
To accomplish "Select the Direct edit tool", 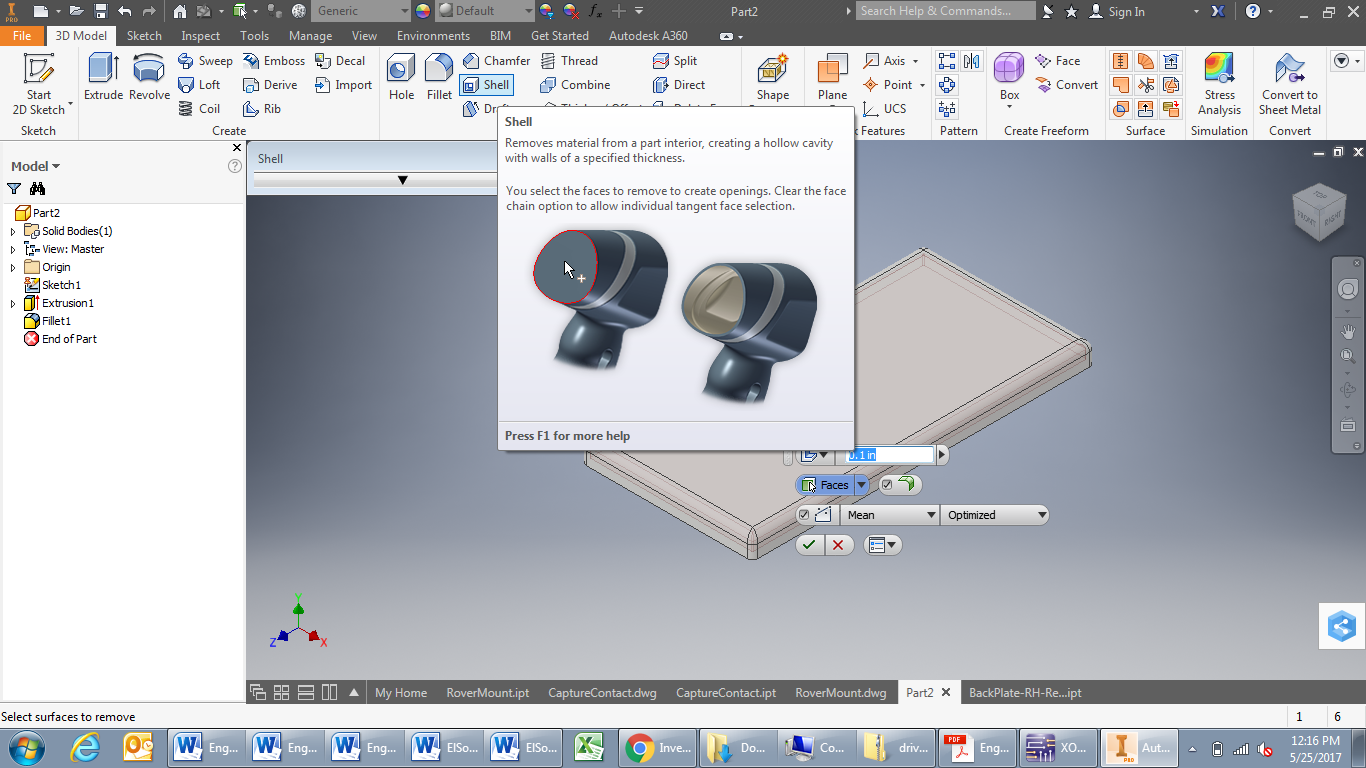I will [x=679, y=85].
